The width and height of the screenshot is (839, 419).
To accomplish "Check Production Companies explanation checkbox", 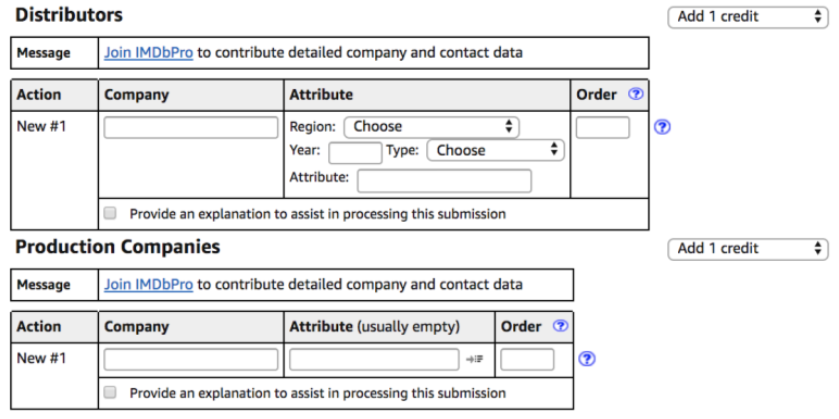I will pos(110,392).
